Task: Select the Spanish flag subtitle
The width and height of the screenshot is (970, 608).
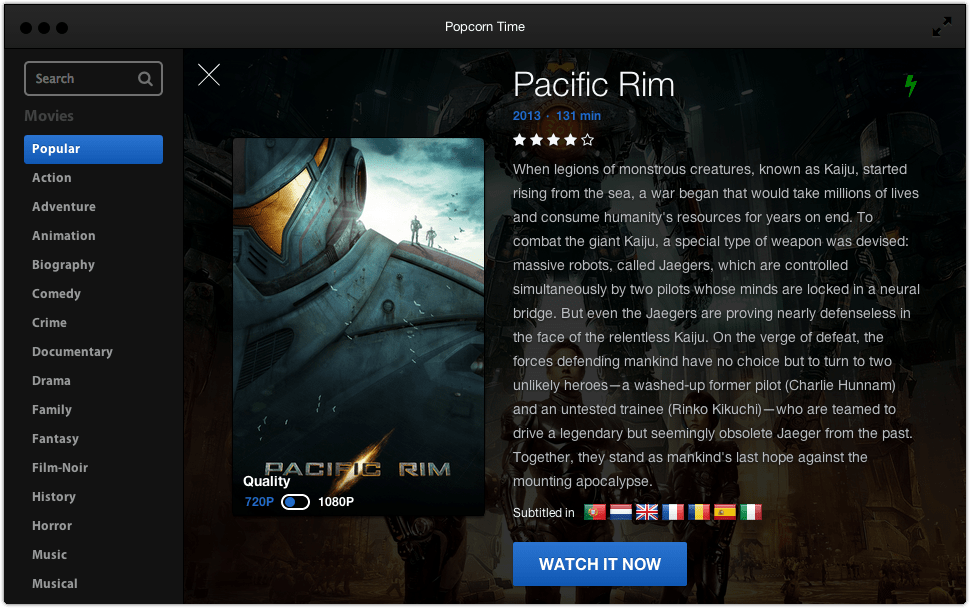Action: [x=725, y=512]
